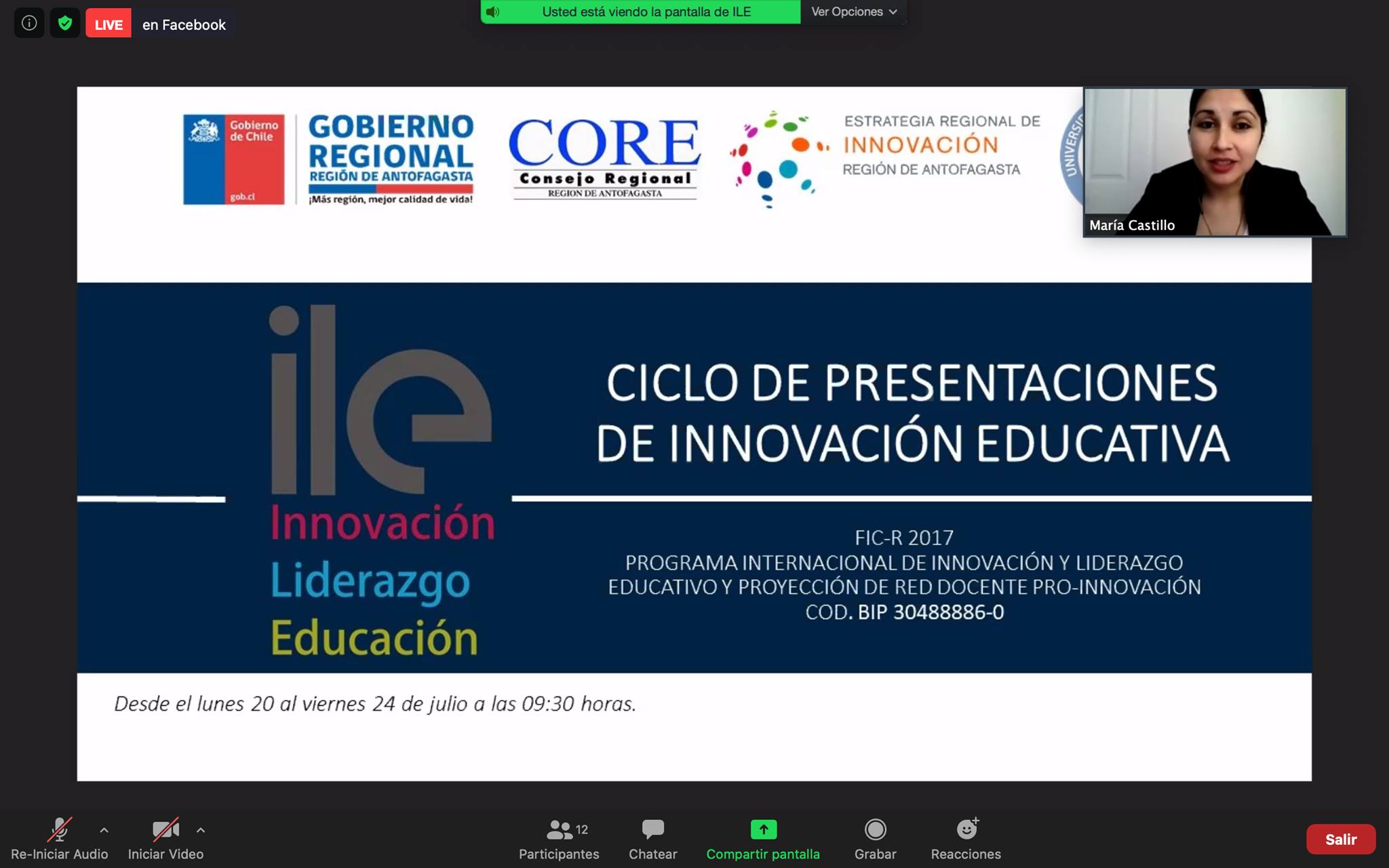Open the meeting information icon
Screen dimensions: 1389x868
[x=29, y=24]
